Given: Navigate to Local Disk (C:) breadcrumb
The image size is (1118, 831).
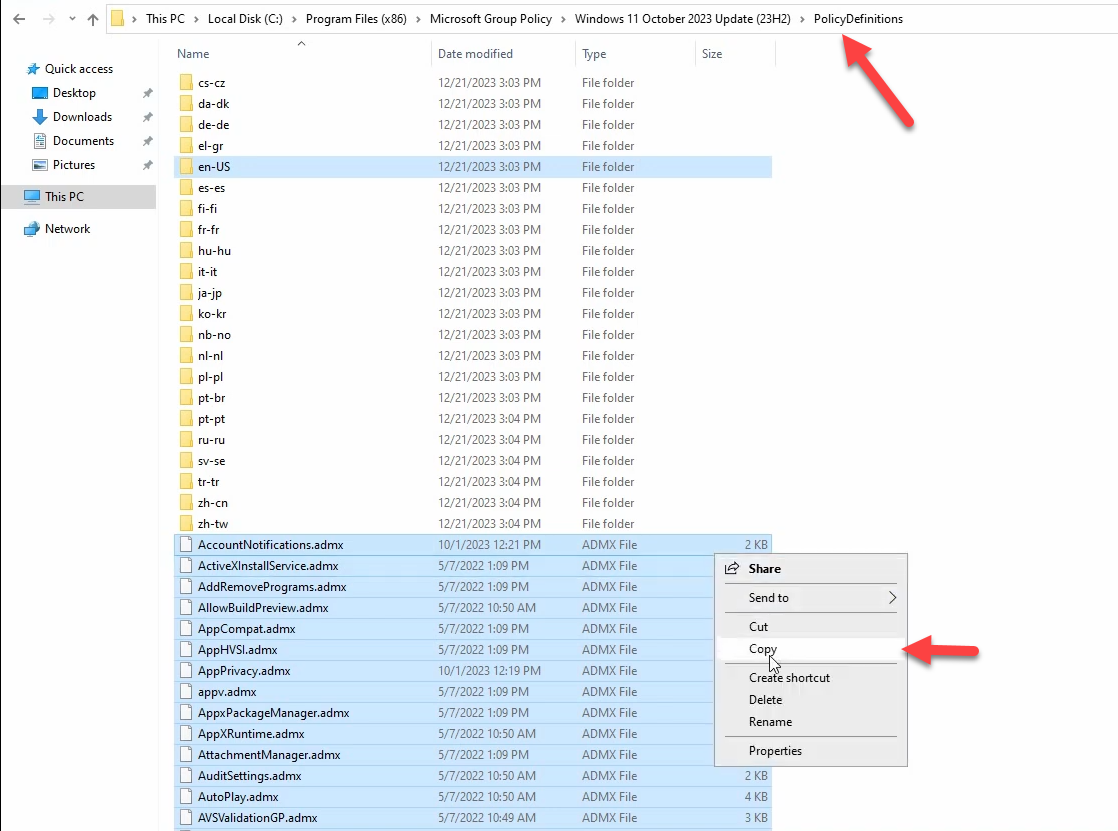Looking at the screenshot, I should click(x=245, y=19).
